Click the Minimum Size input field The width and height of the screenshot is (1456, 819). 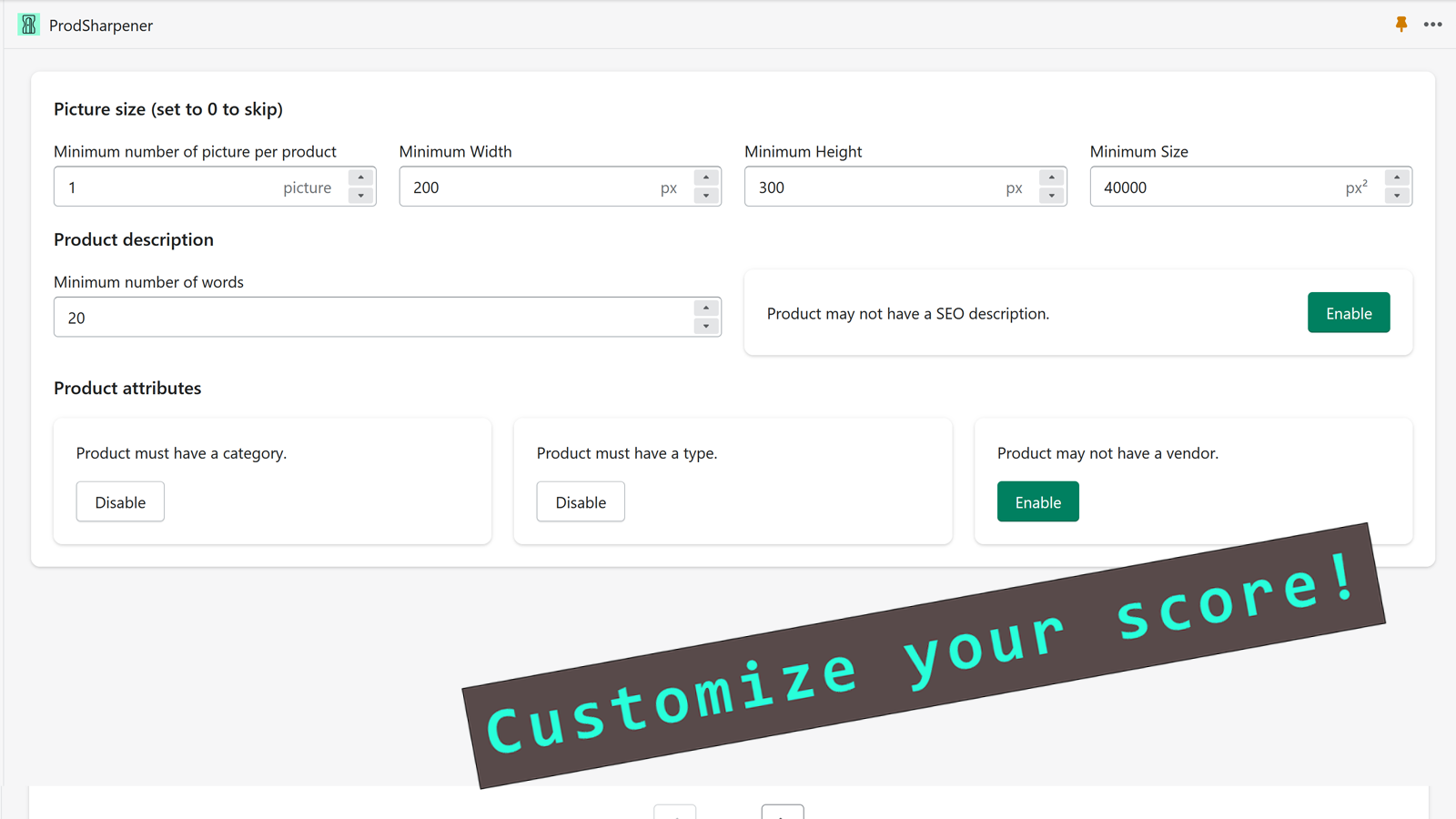(1250, 187)
